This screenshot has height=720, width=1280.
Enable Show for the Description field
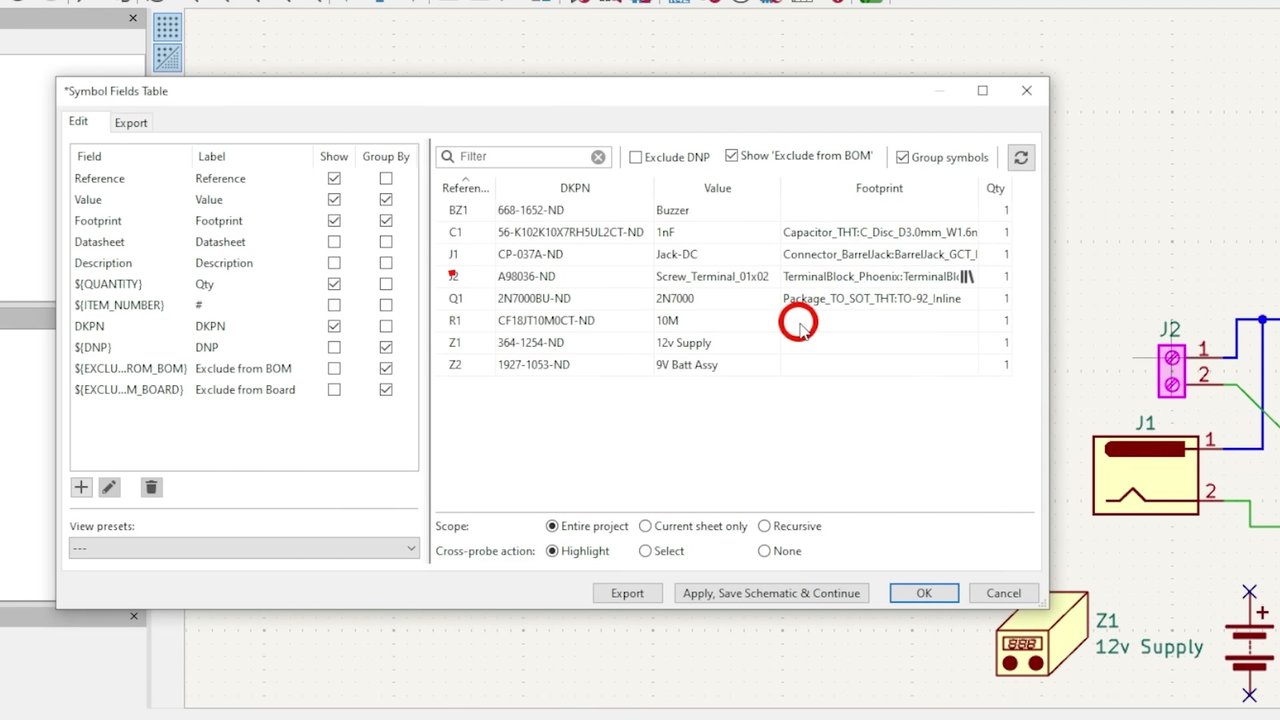point(334,263)
